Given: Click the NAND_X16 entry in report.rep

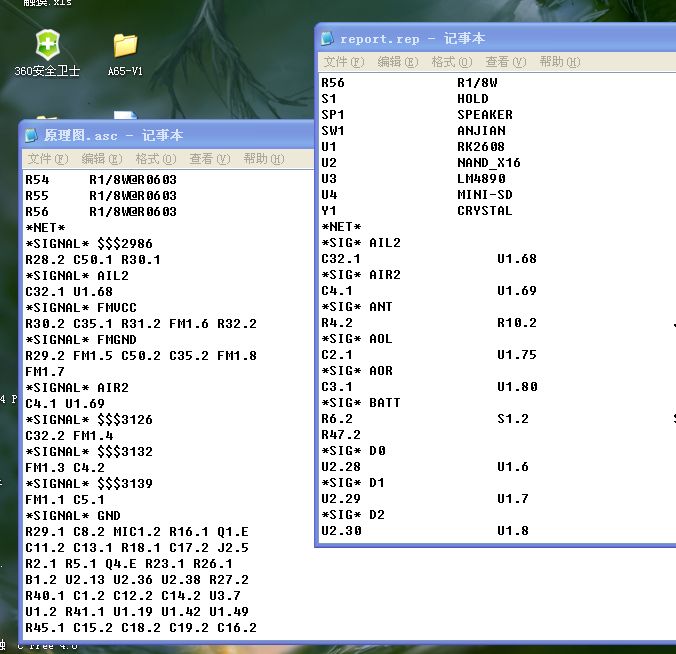Looking at the screenshot, I should [x=489, y=163].
